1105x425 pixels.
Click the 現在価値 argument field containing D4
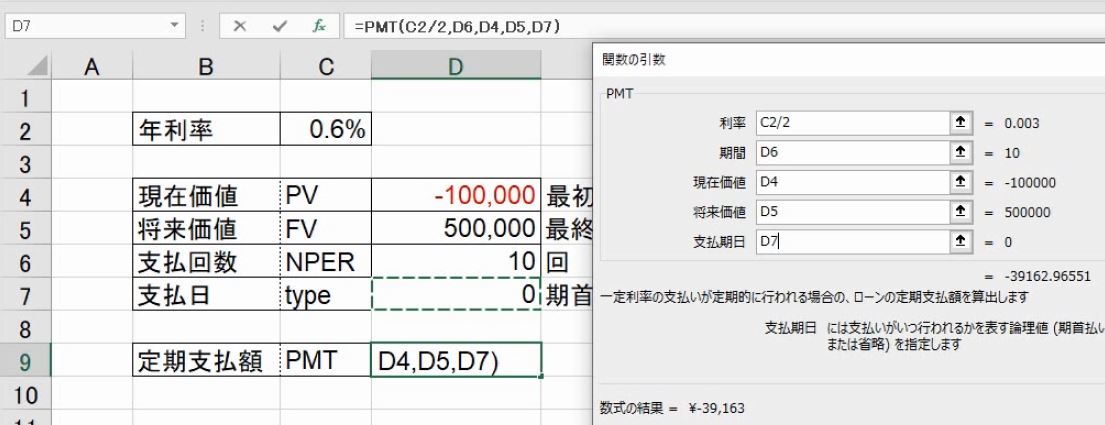click(x=853, y=183)
